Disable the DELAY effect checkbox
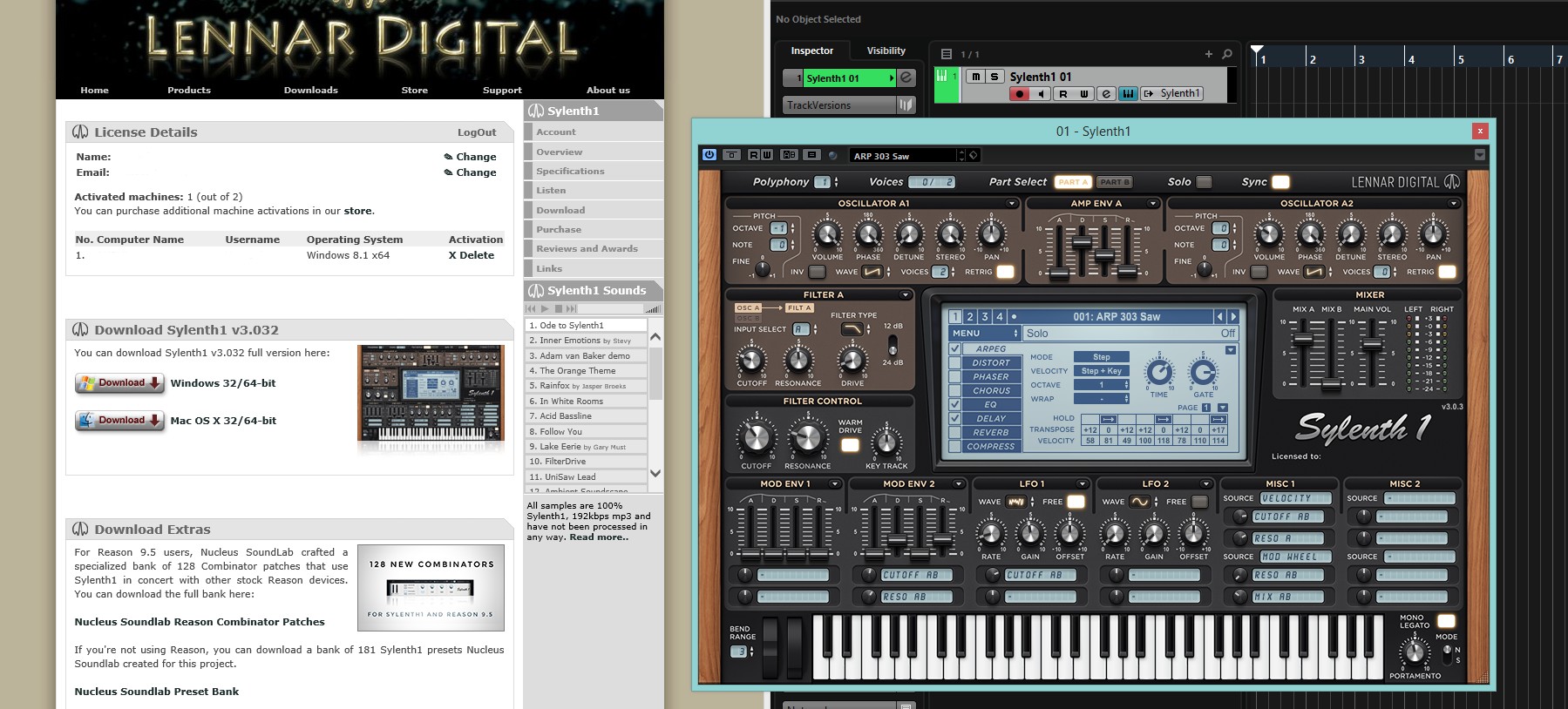This screenshot has height=709, width=1568. click(x=955, y=418)
